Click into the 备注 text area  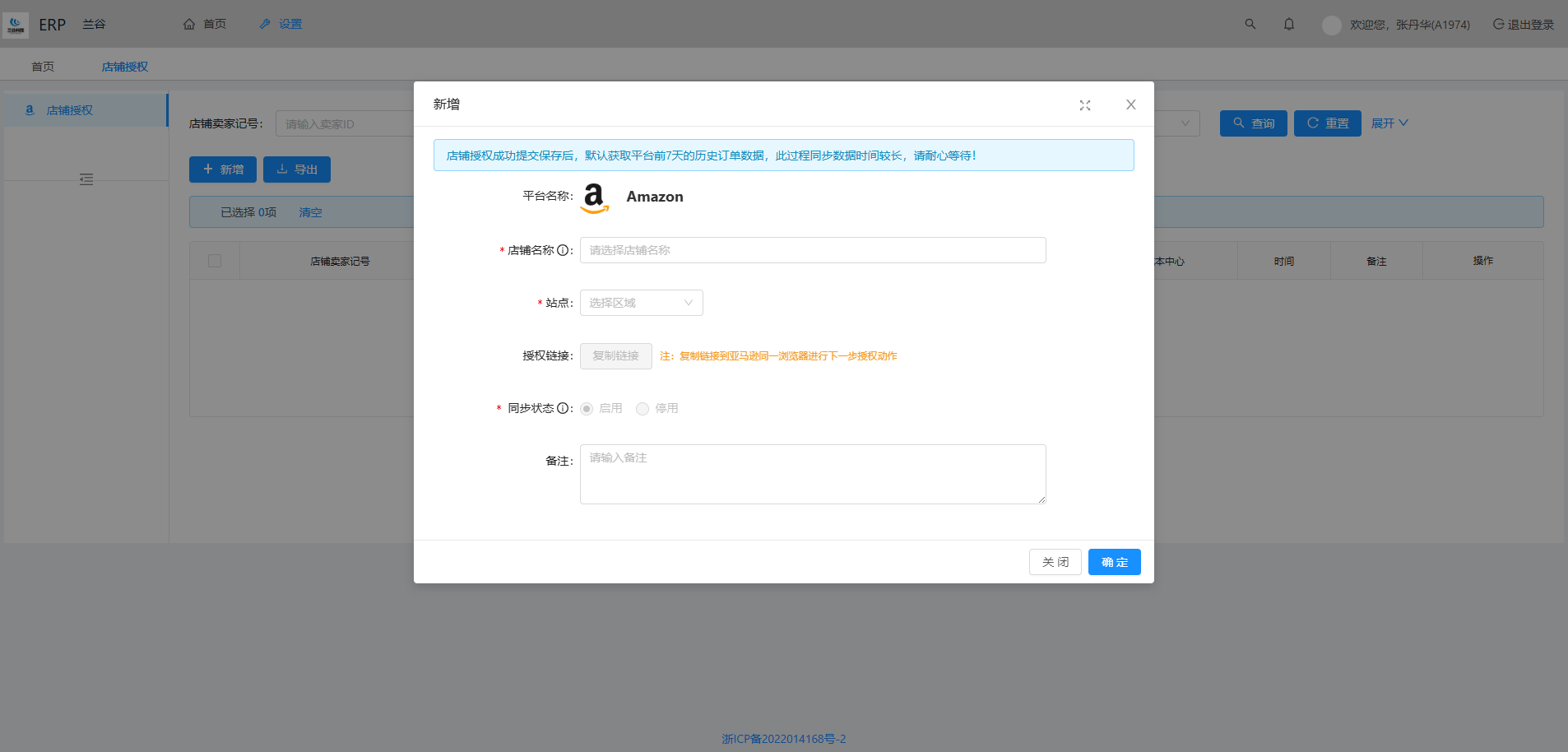point(812,474)
